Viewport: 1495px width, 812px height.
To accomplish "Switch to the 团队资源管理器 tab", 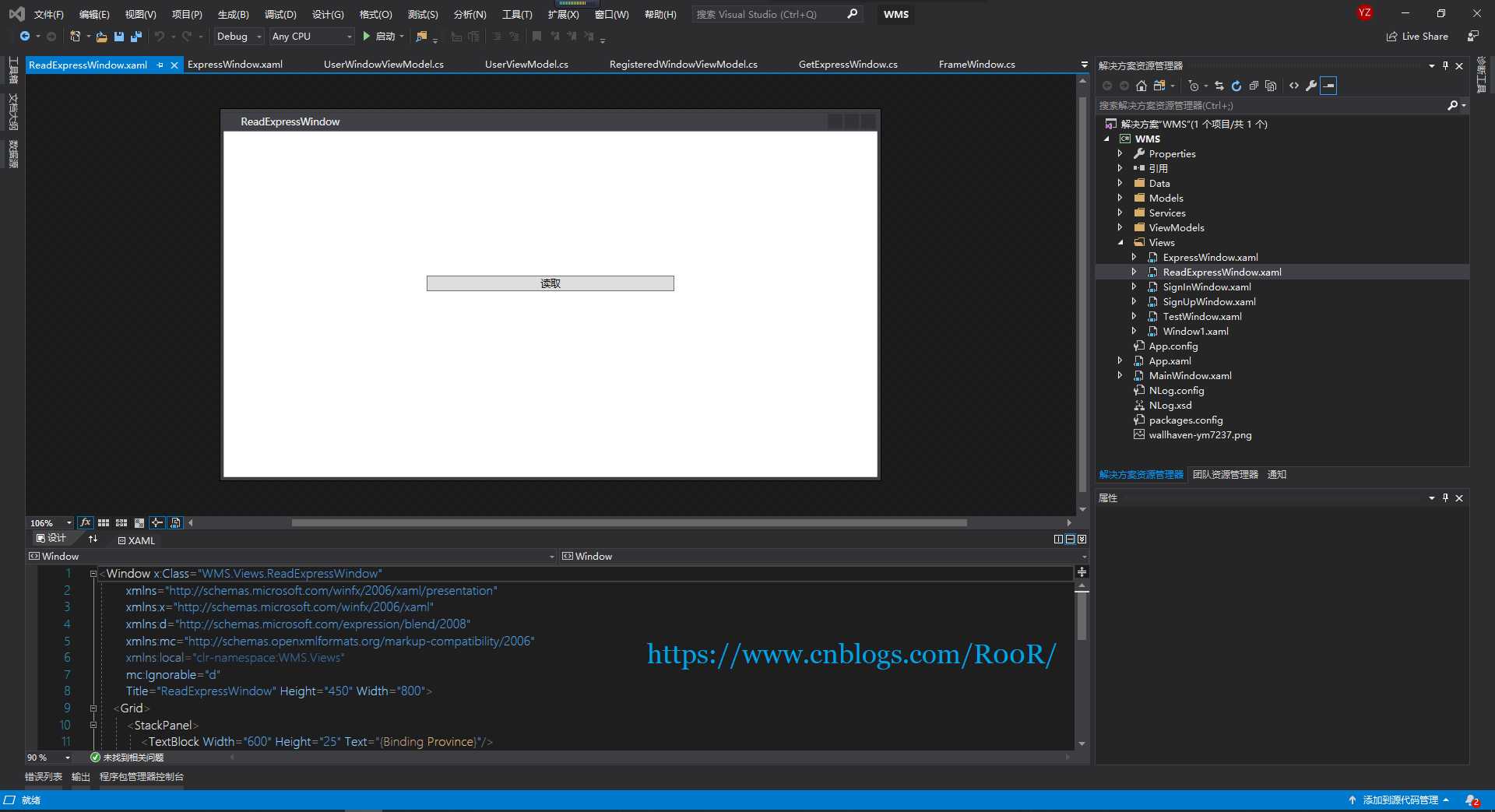I will click(x=1226, y=474).
